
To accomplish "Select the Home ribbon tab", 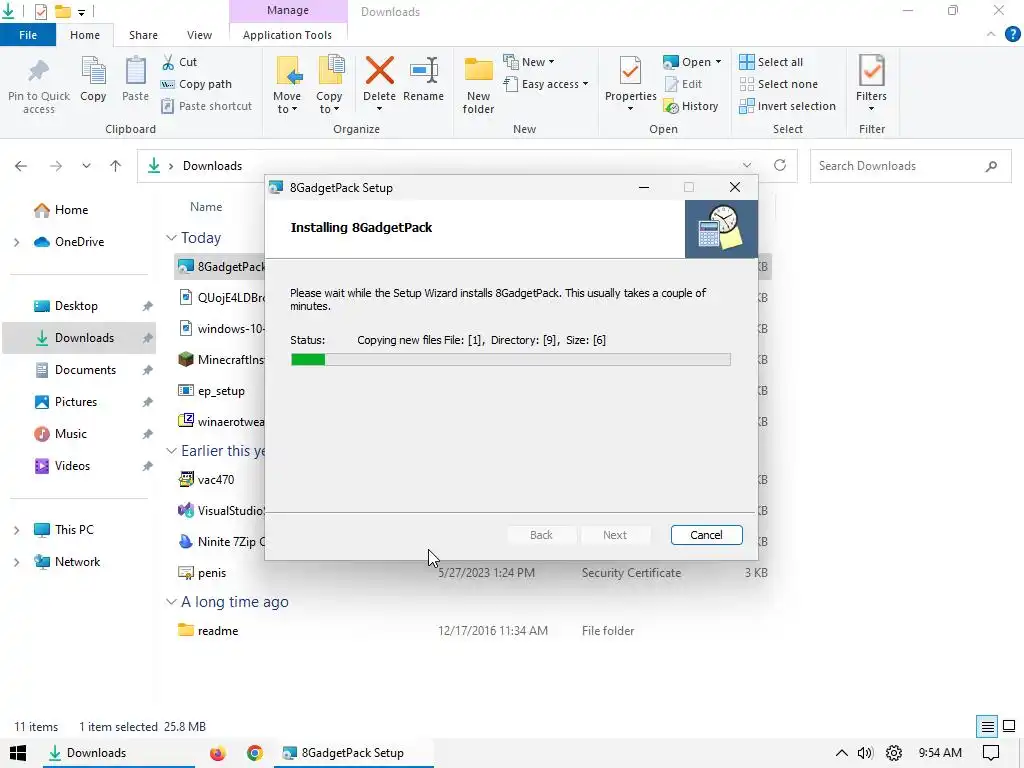I will (x=85, y=35).
